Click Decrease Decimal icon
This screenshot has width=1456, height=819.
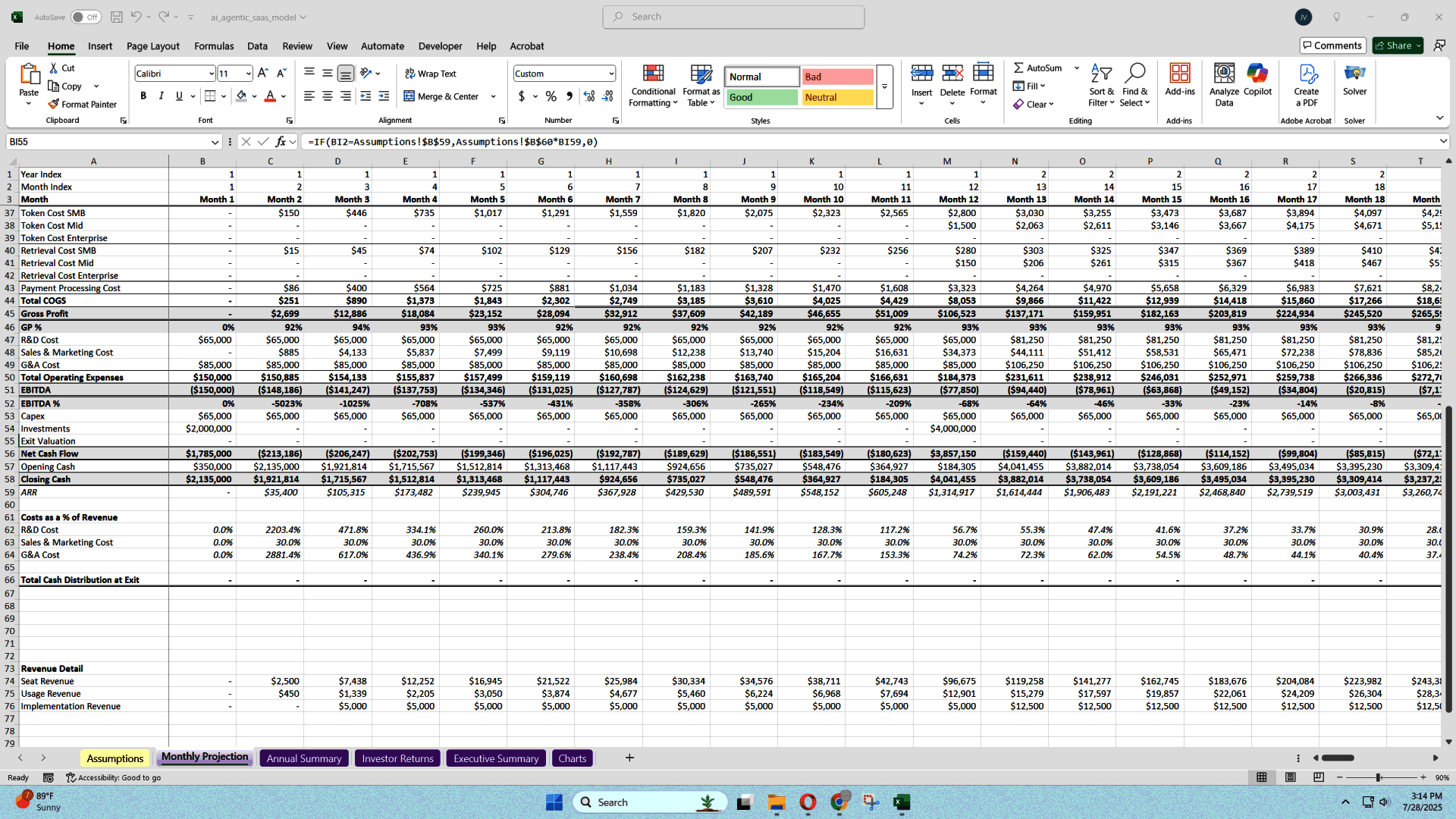(x=607, y=96)
